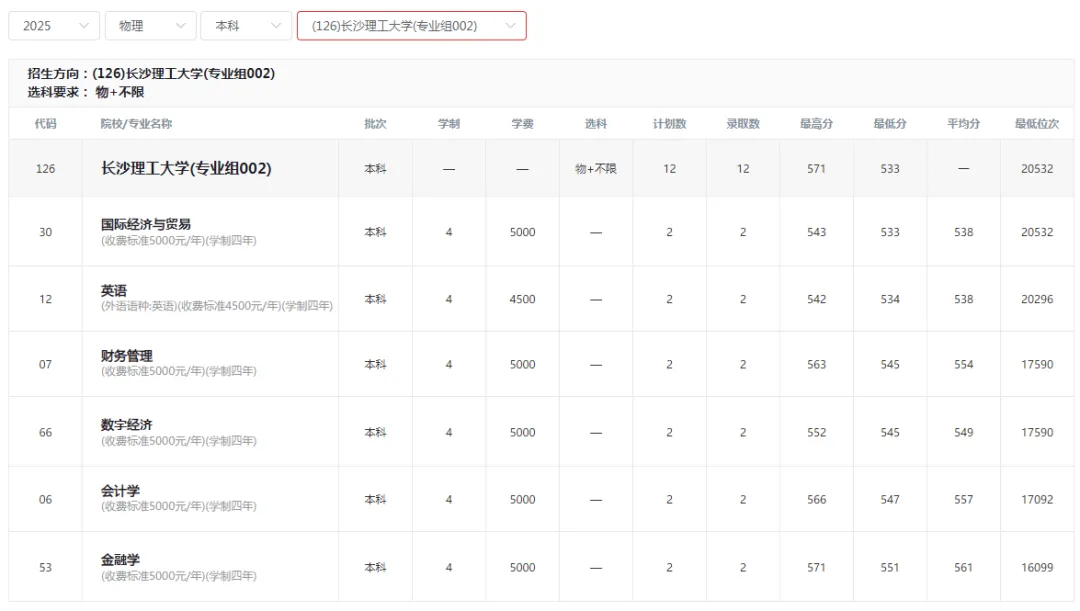
Task: Select the 会计学 major name
Action: coord(121,490)
